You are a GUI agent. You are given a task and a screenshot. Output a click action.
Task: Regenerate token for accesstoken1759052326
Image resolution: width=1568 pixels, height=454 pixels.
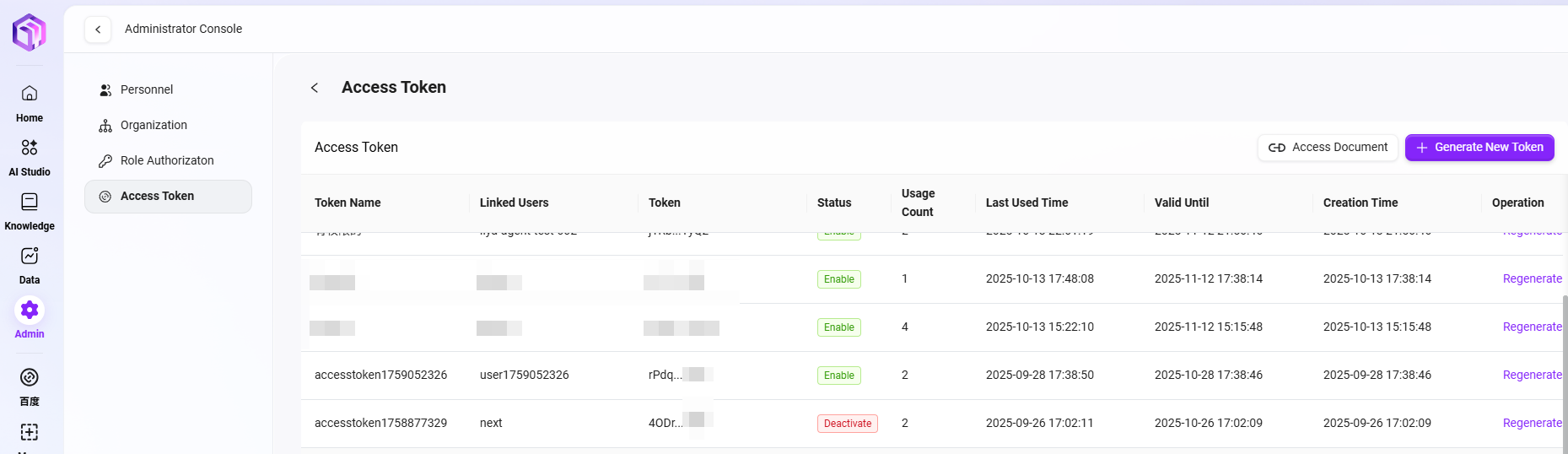point(1532,375)
